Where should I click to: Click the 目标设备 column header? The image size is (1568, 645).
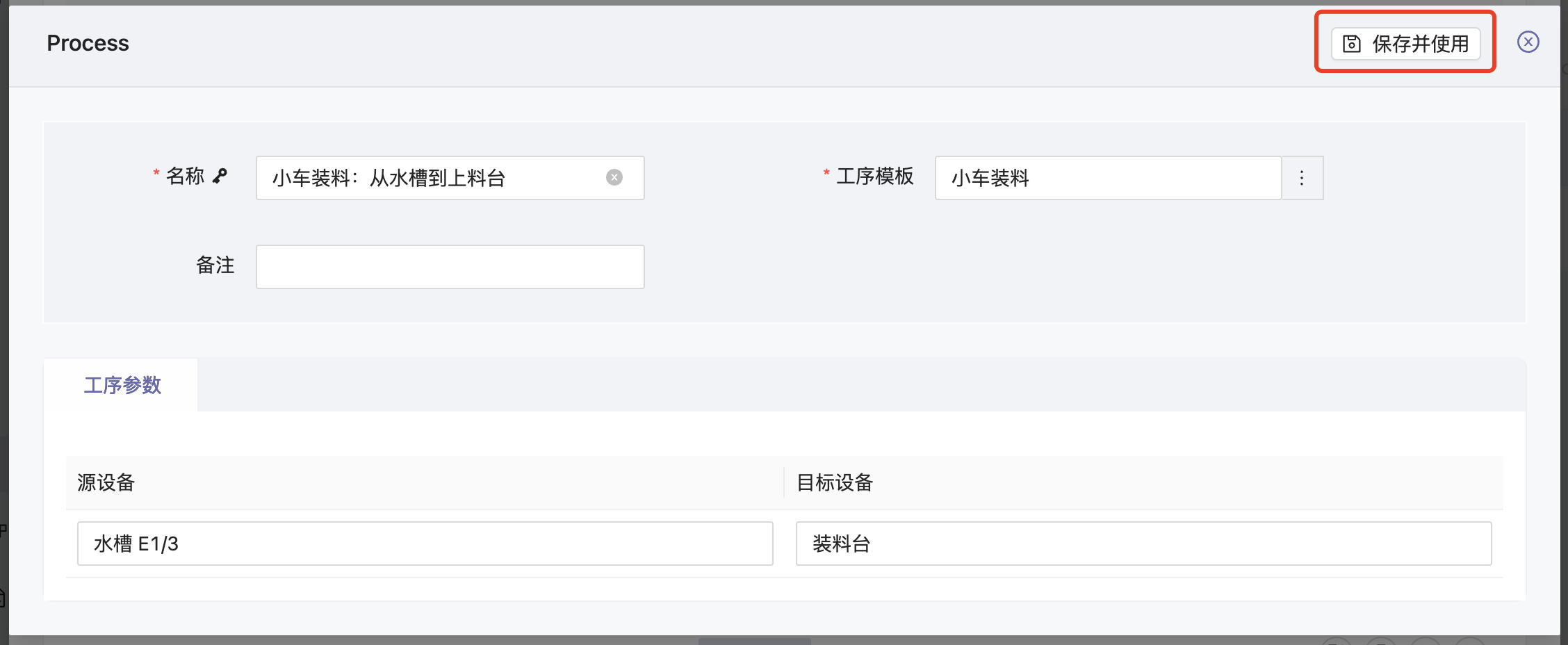click(834, 482)
